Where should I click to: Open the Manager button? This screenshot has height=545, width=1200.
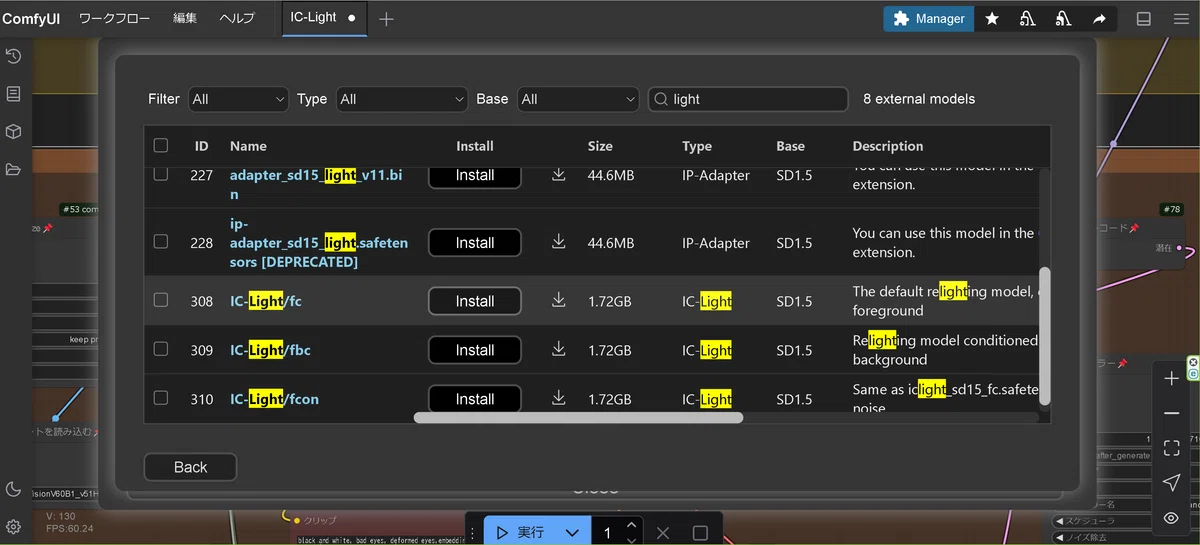click(x=929, y=19)
